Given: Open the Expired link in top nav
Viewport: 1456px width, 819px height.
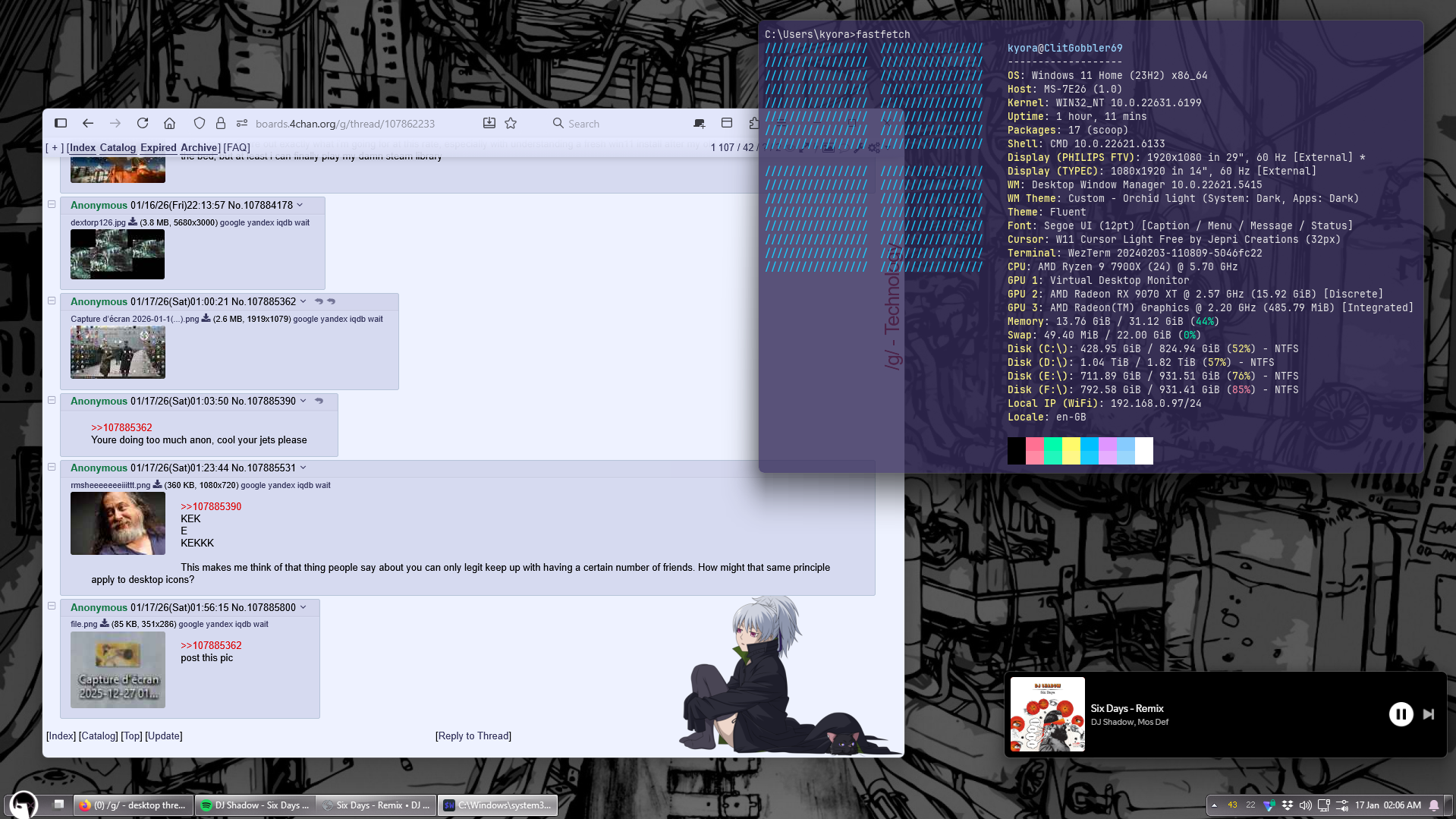Looking at the screenshot, I should pyautogui.click(x=158, y=148).
